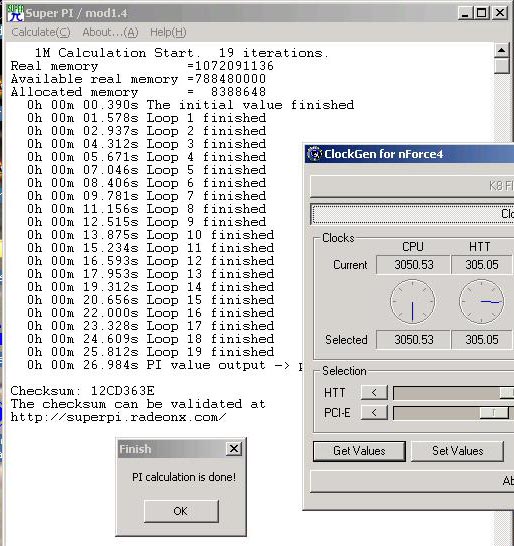Click the ClockGen title bar icon
This screenshot has height=546, width=514.
pos(314,154)
